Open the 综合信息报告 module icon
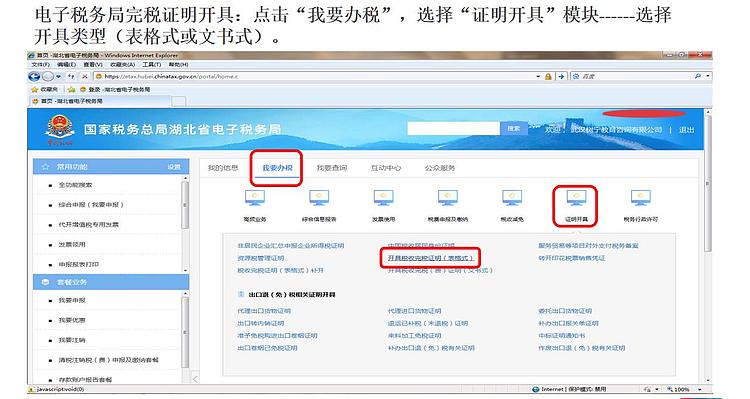This screenshot has width=750, height=399. pos(319,198)
